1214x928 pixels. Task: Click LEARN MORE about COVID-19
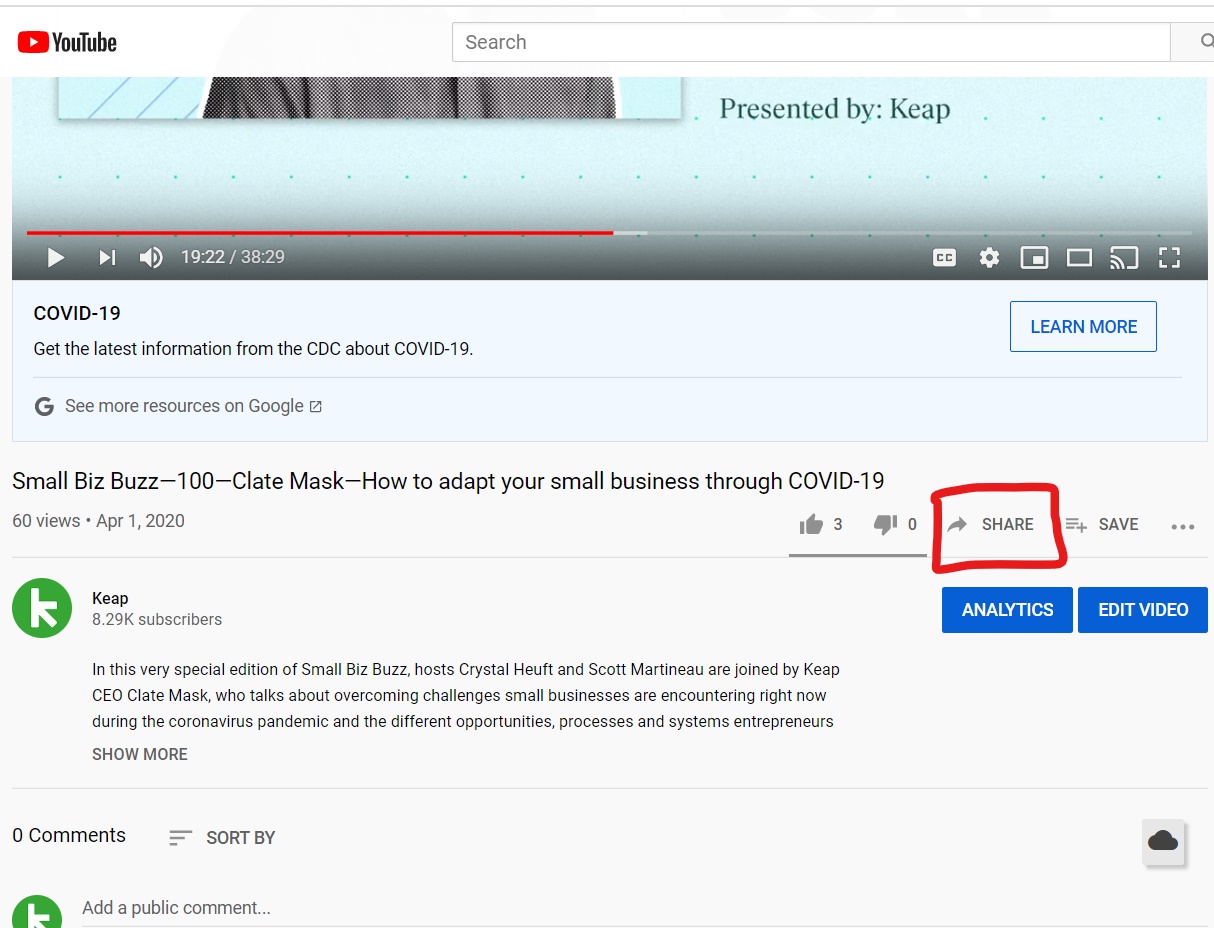1083,326
